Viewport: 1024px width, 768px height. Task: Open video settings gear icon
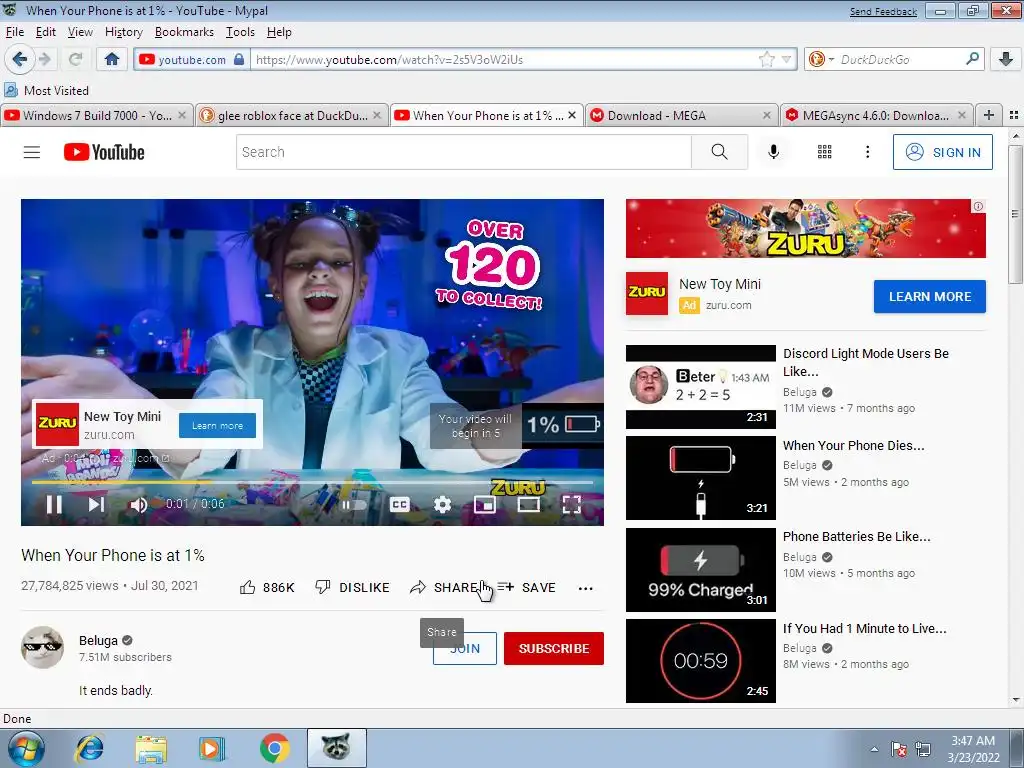pyautogui.click(x=442, y=504)
